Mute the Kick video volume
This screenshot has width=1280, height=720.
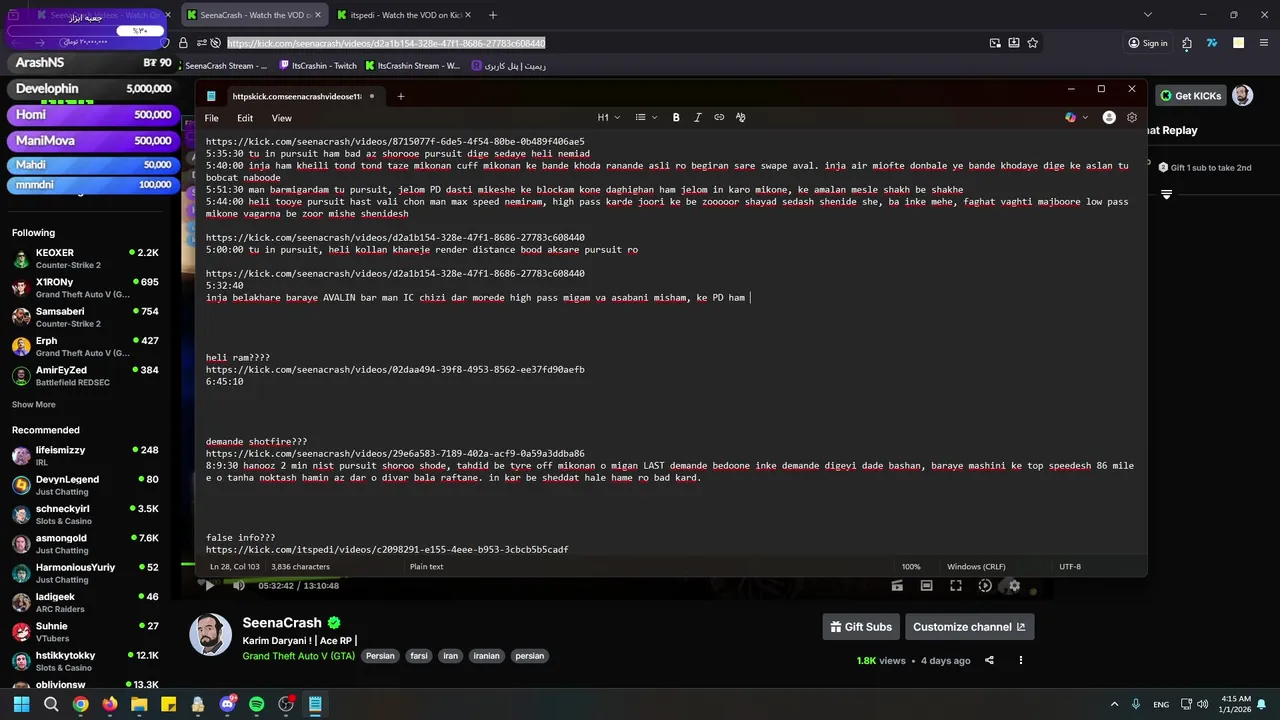pos(239,586)
